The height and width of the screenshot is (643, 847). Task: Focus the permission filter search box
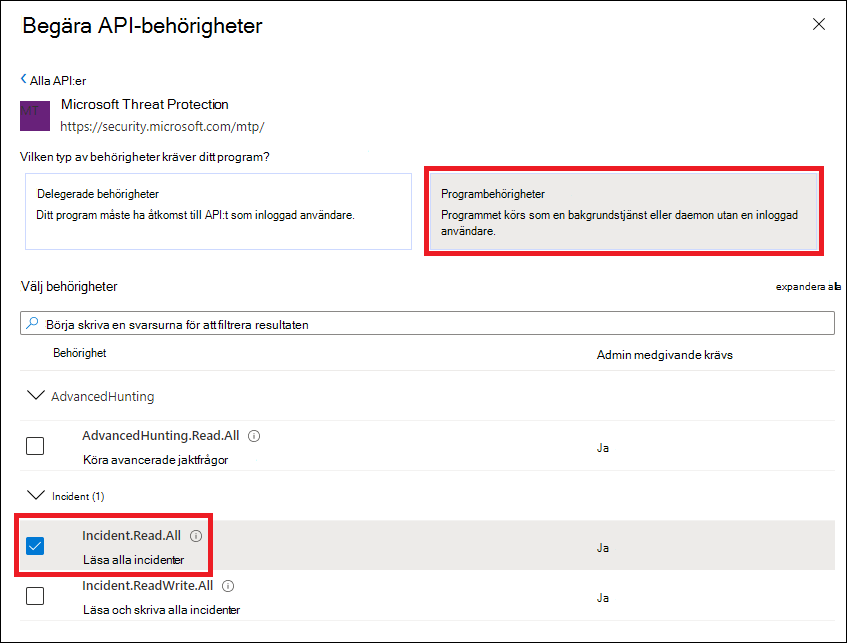pyautogui.click(x=427, y=323)
